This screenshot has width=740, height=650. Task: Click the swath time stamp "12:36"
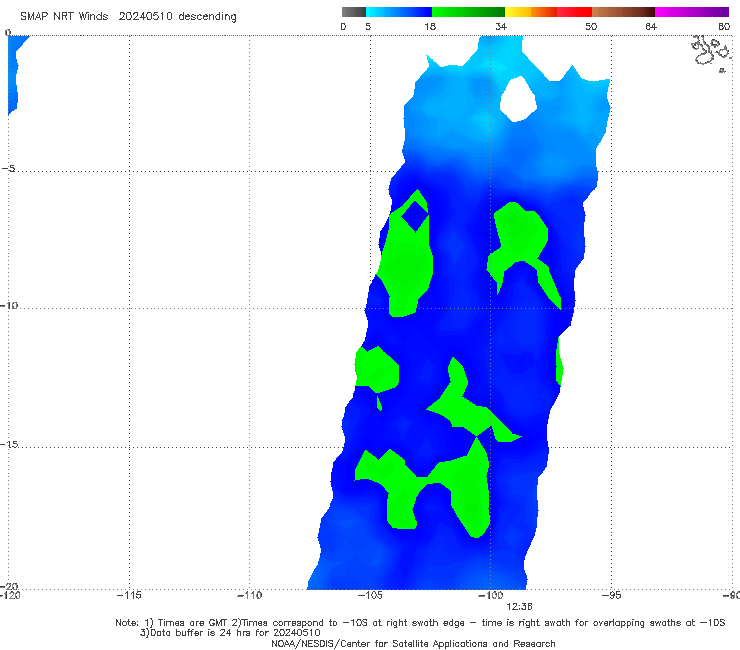[519, 607]
